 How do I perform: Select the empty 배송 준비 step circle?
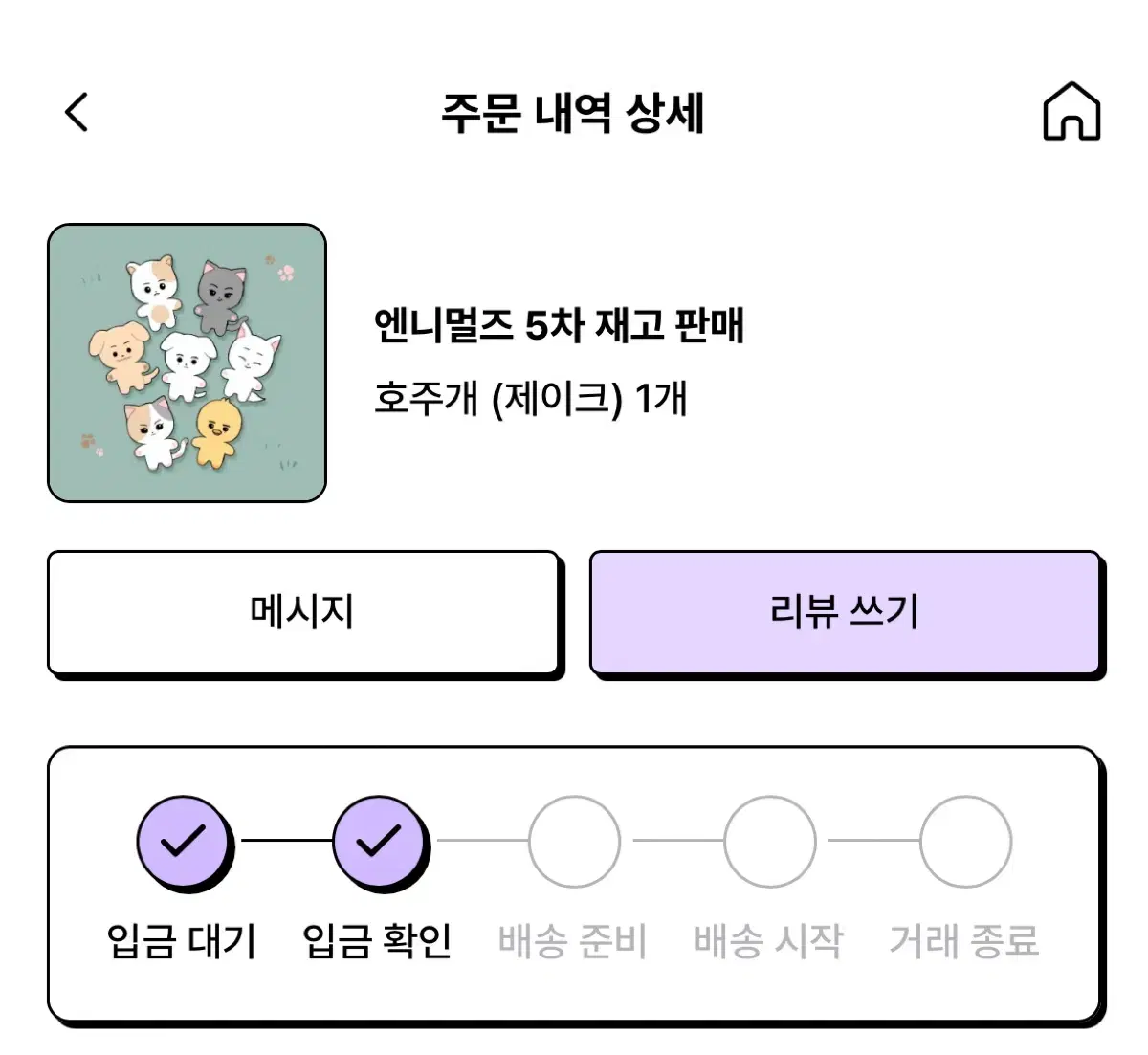coord(574,842)
